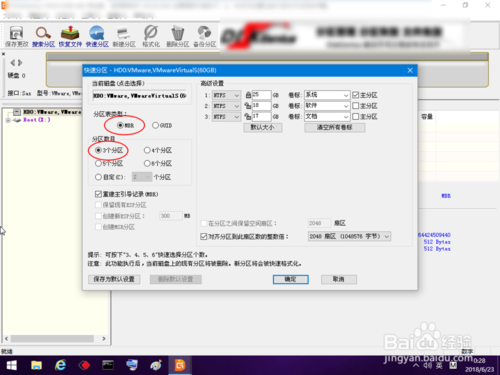This screenshot has height=375, width=500.
Task: Click left-panel scrollbar right arrow
Action: click(x=104, y=339)
